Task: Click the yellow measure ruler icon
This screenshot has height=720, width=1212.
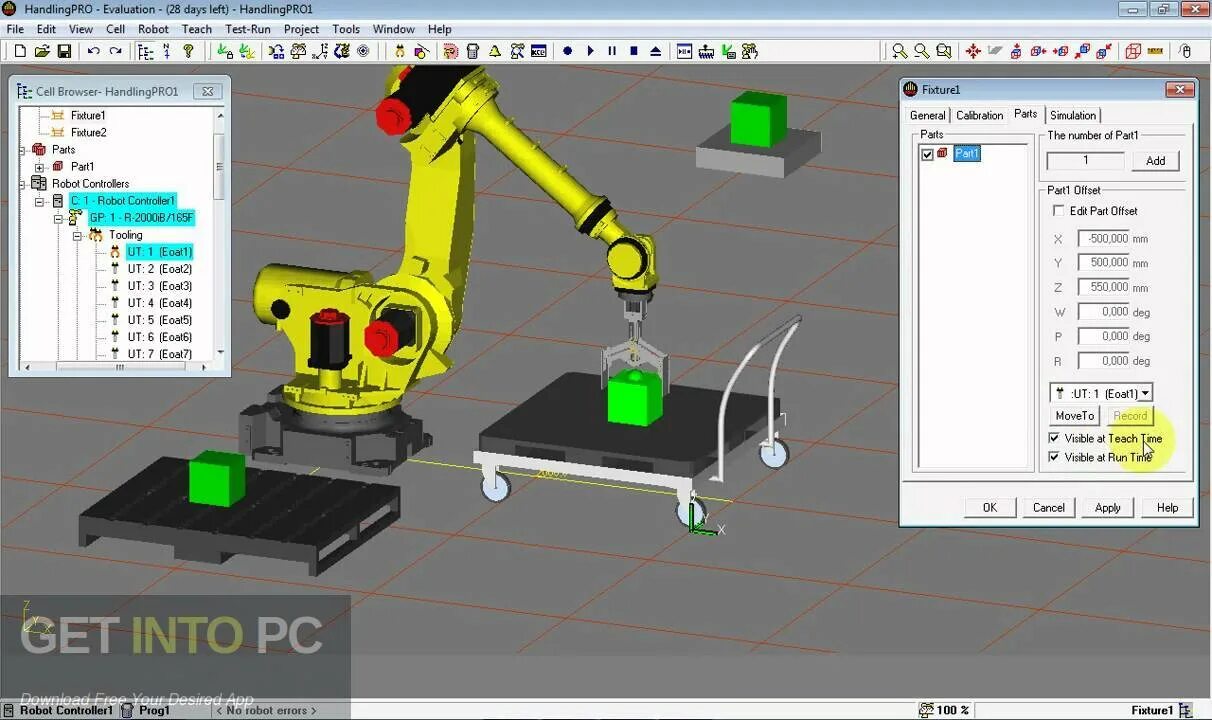Action: click(x=1155, y=51)
